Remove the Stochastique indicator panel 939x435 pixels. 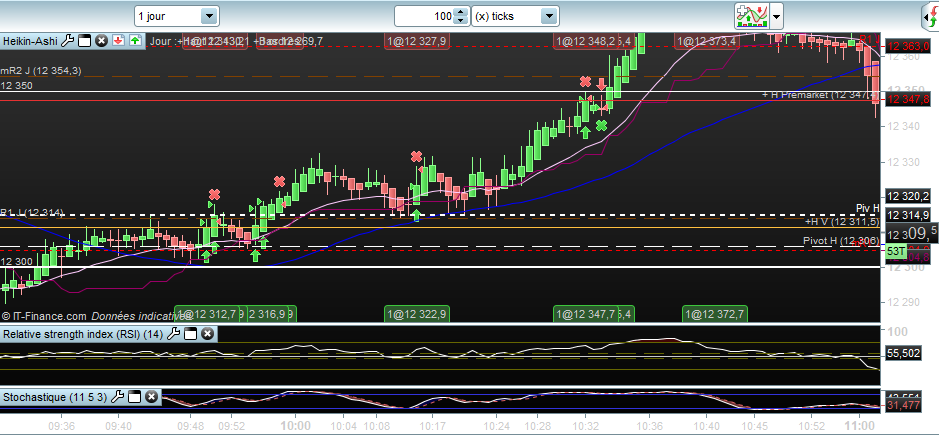pyautogui.click(x=152, y=397)
